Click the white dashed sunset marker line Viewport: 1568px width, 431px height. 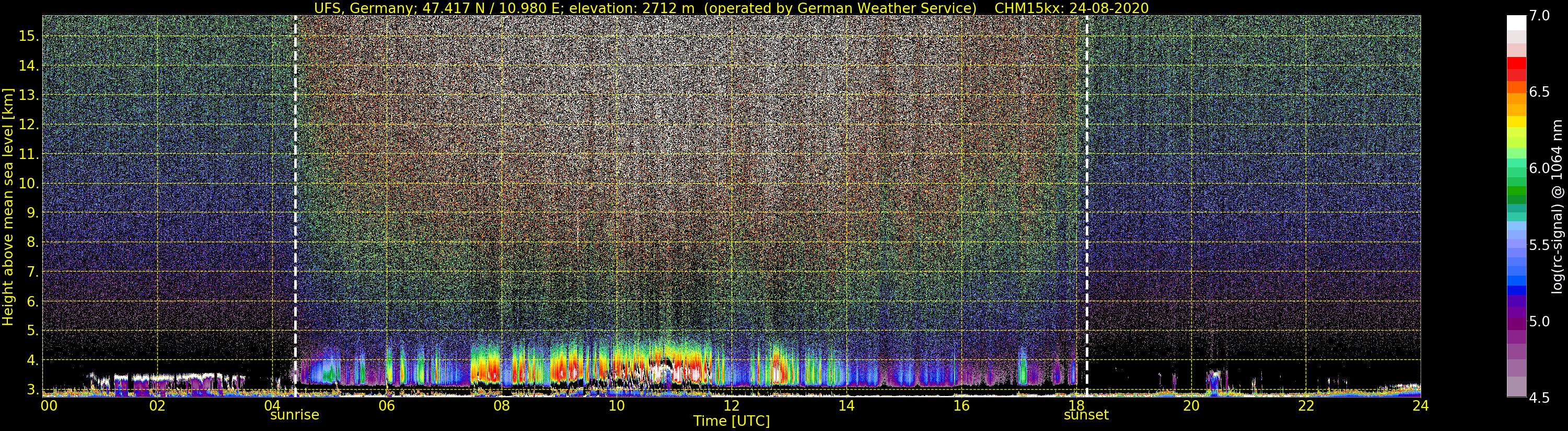[1086, 206]
